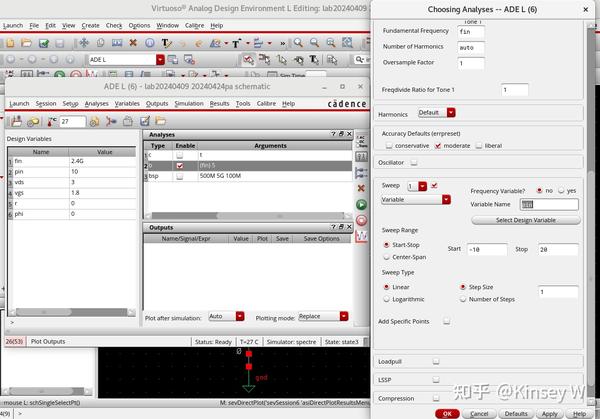Viewport: 600px width, 419px height.
Task: Click the Analyses panel horizontal scrollbar
Action: [248, 216]
